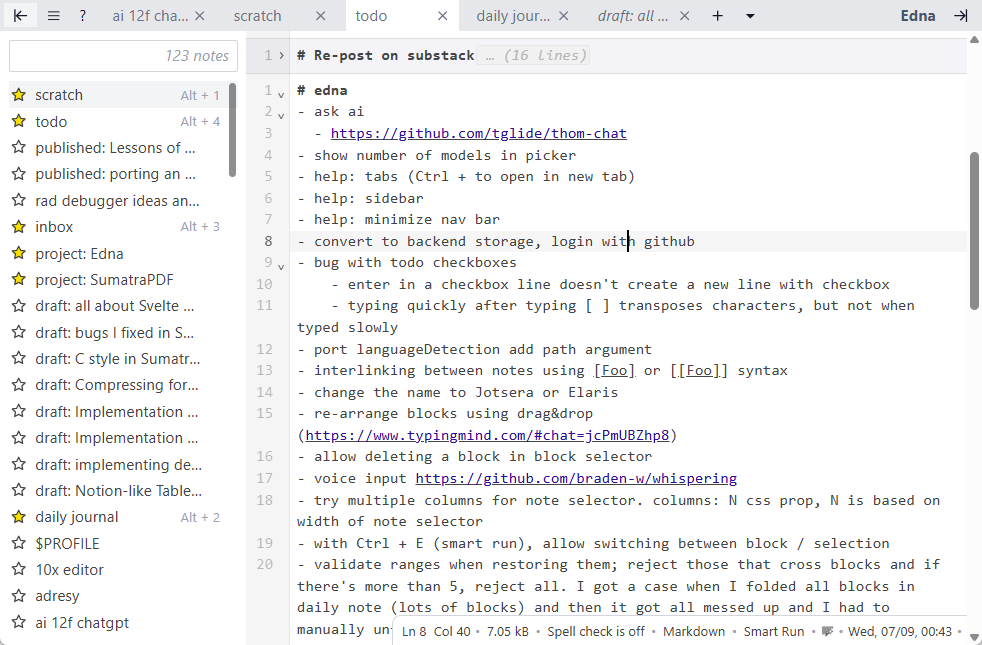Star the 'draft: Compressing for...' note
This screenshot has width=982, height=645.
click(19, 384)
